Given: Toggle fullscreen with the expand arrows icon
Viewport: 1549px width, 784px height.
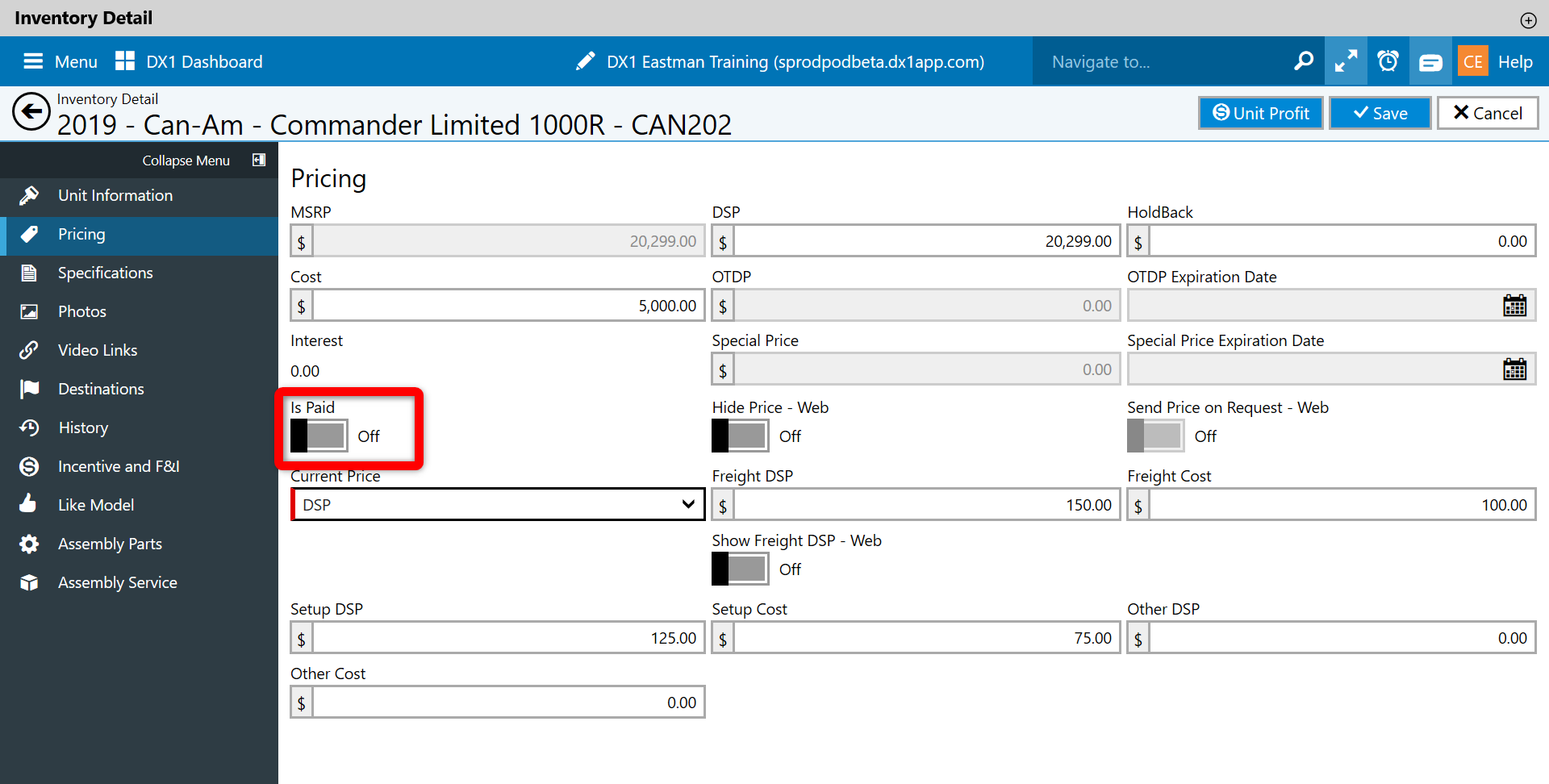Looking at the screenshot, I should pos(1346,61).
